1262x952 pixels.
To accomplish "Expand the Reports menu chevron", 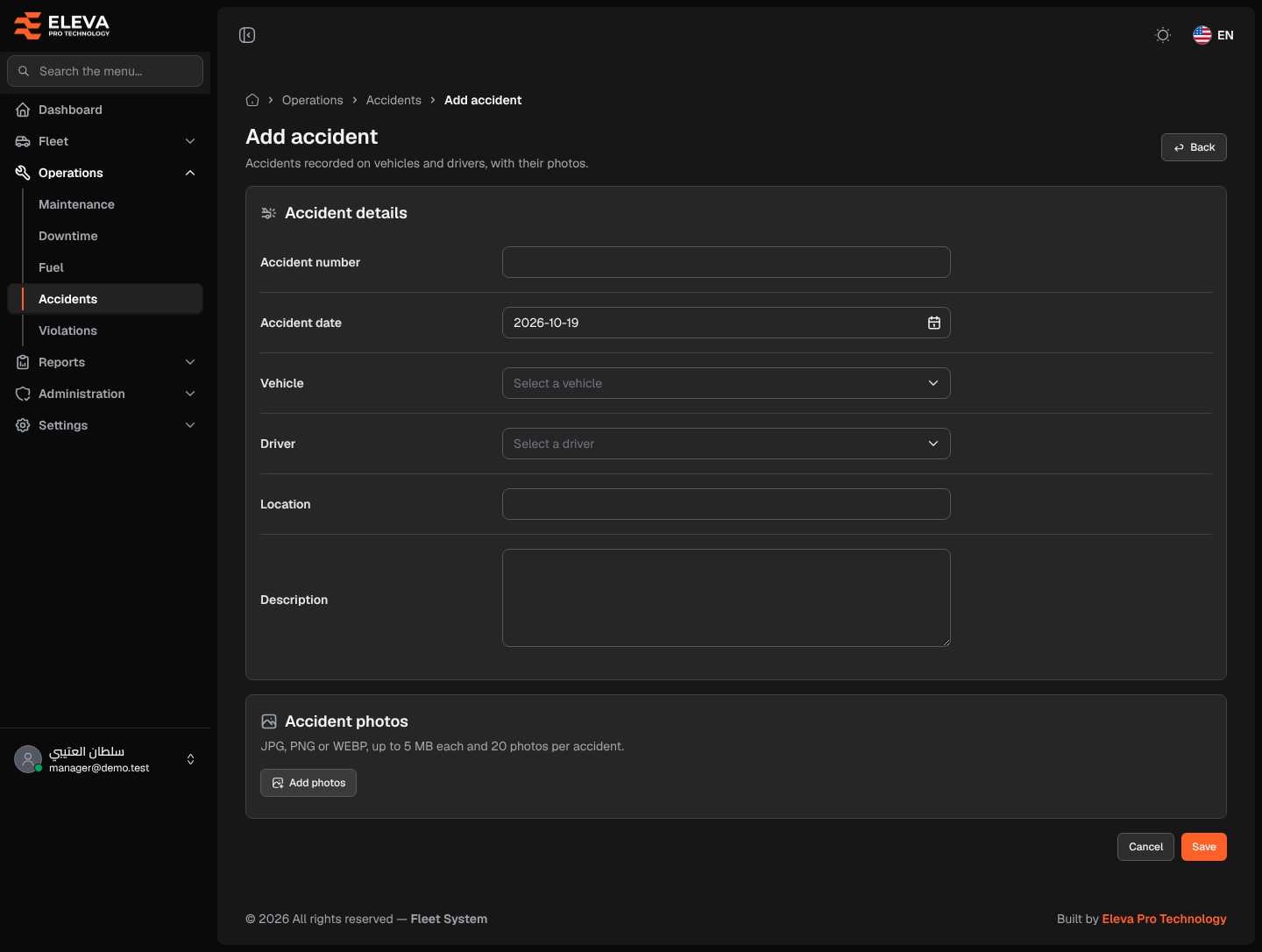I will [x=190, y=362].
